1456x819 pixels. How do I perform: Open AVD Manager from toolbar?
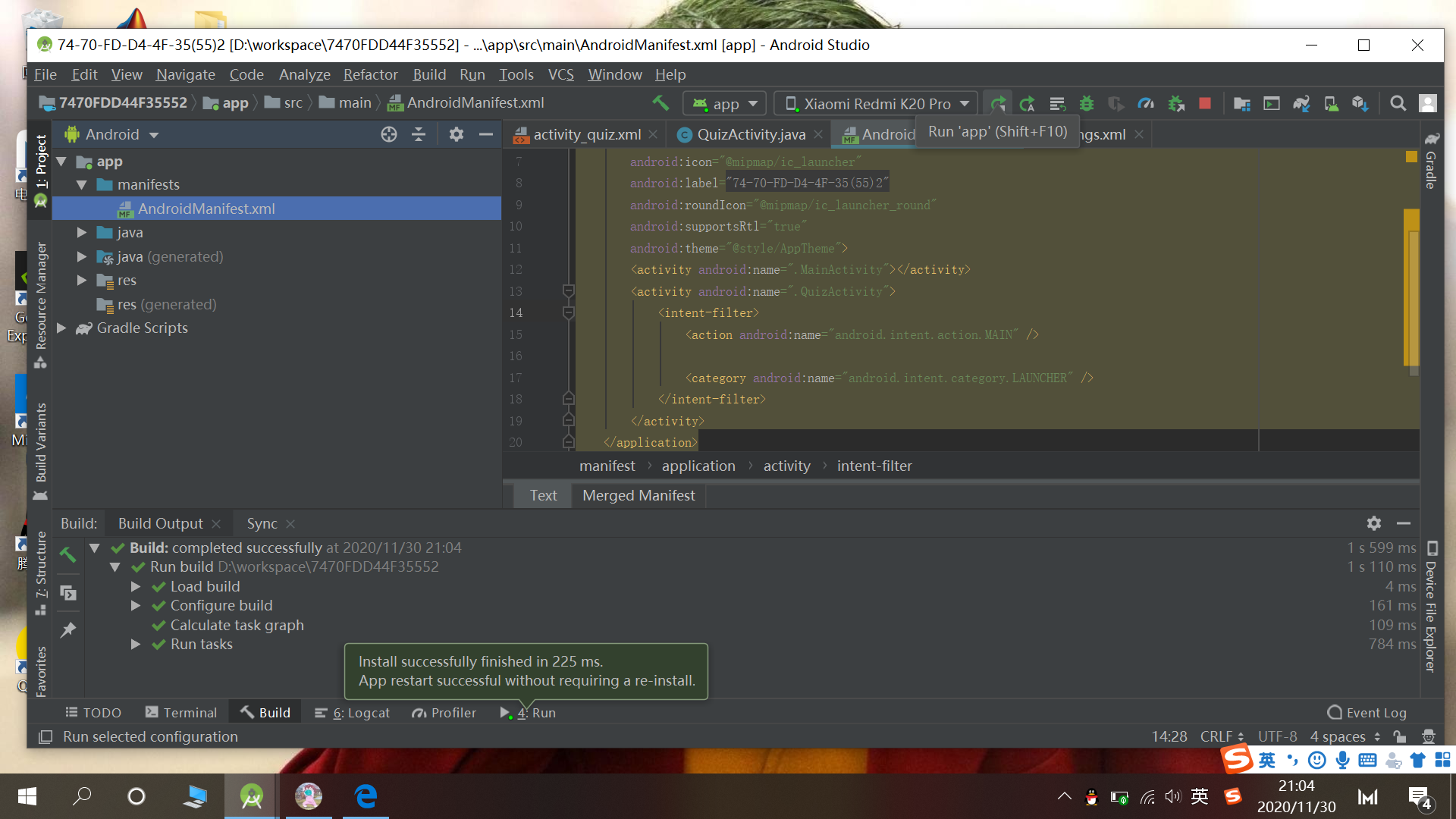(x=1331, y=104)
